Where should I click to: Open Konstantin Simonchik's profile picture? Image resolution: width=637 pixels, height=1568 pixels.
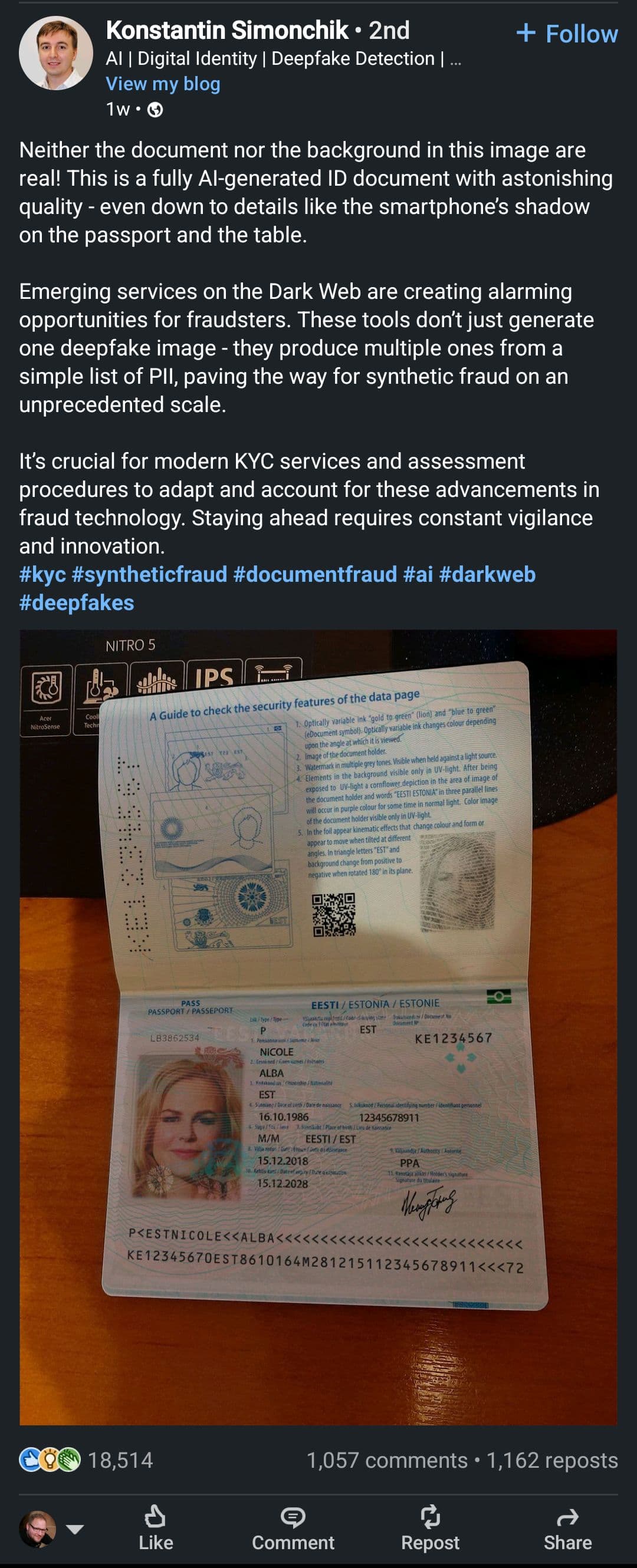(x=55, y=53)
